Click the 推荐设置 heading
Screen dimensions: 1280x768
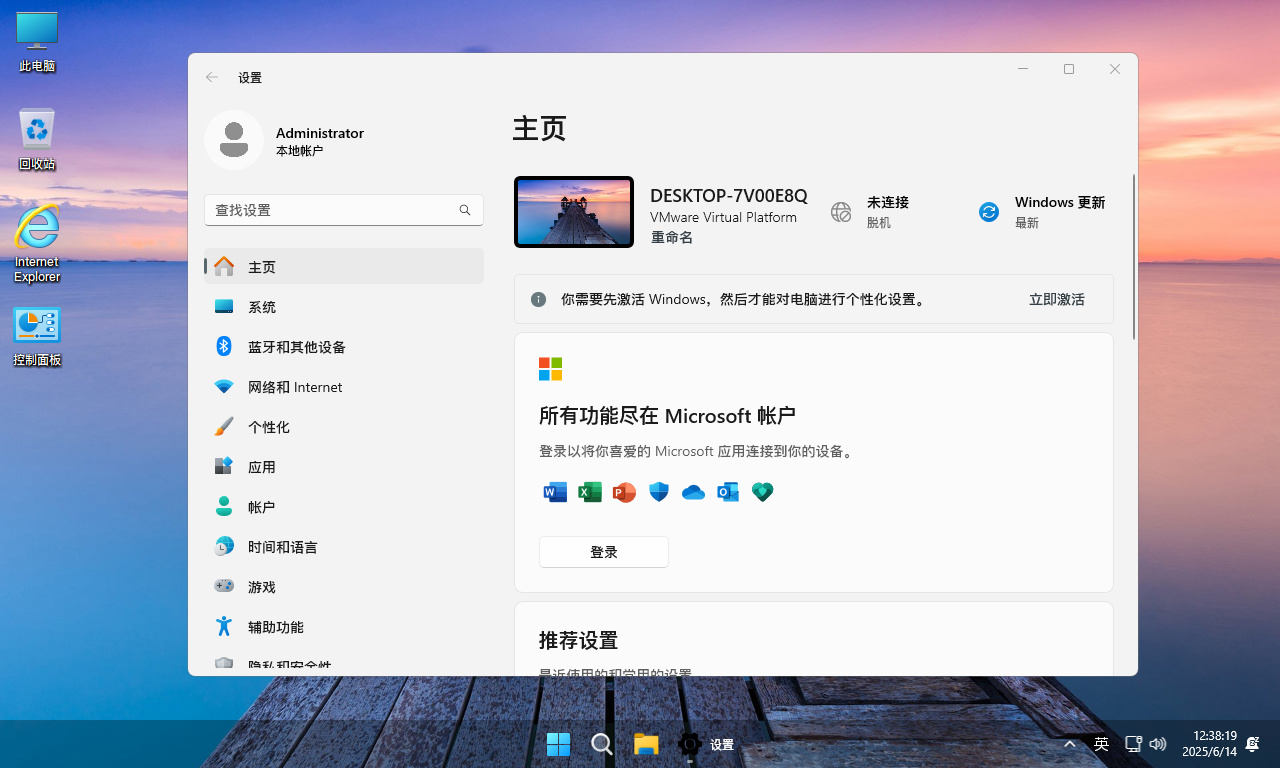[x=578, y=640]
